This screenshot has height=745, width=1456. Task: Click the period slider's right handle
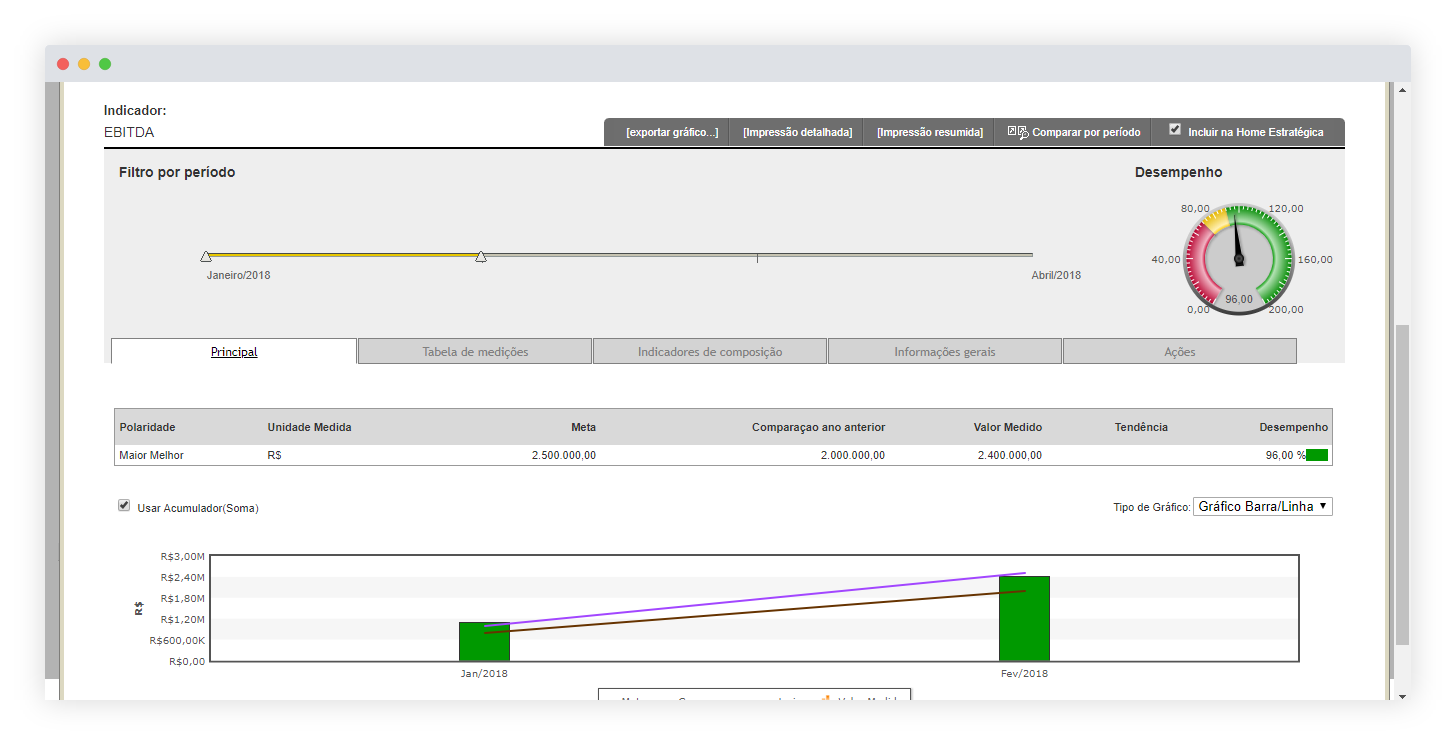481,257
